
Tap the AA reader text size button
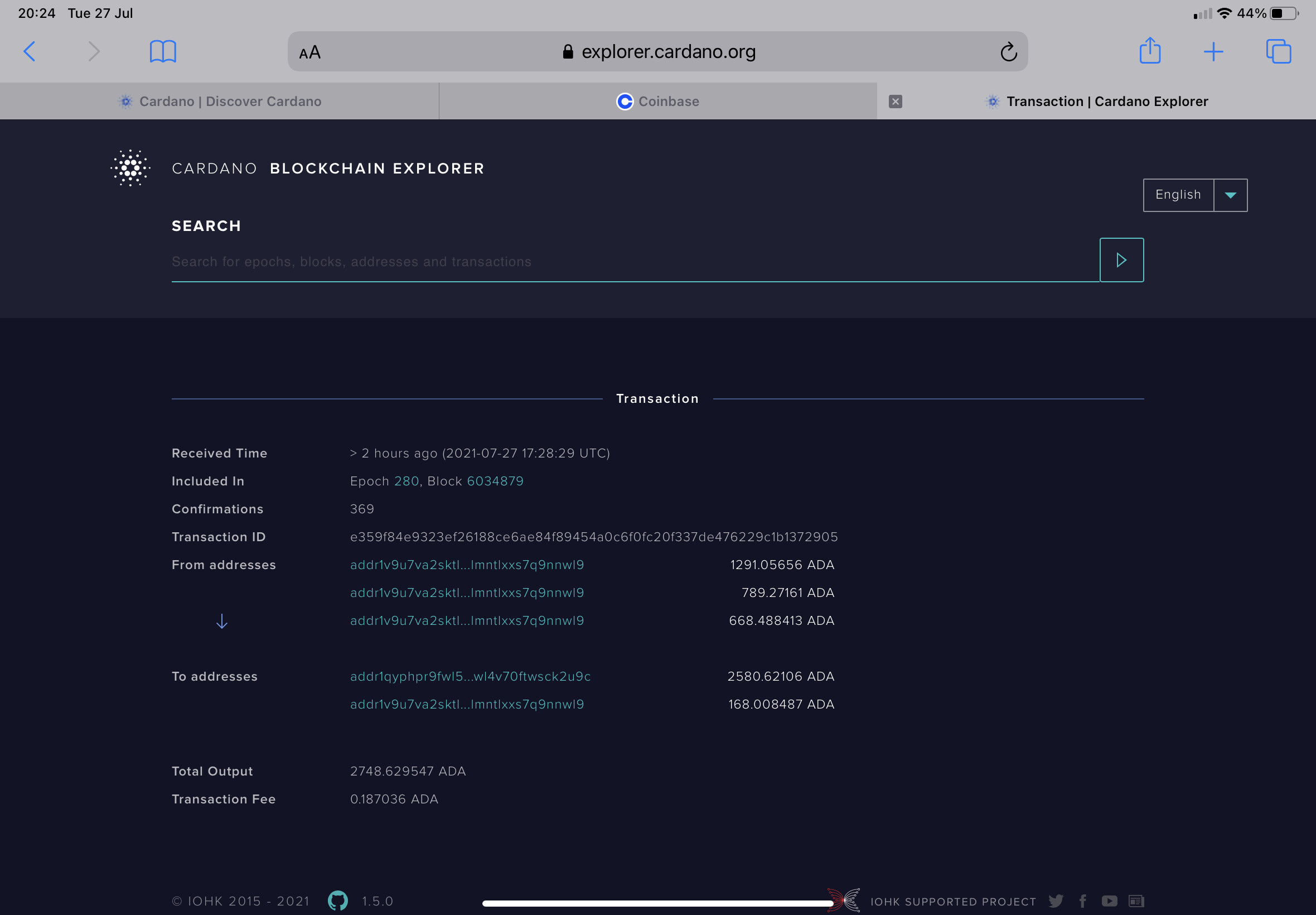click(310, 53)
